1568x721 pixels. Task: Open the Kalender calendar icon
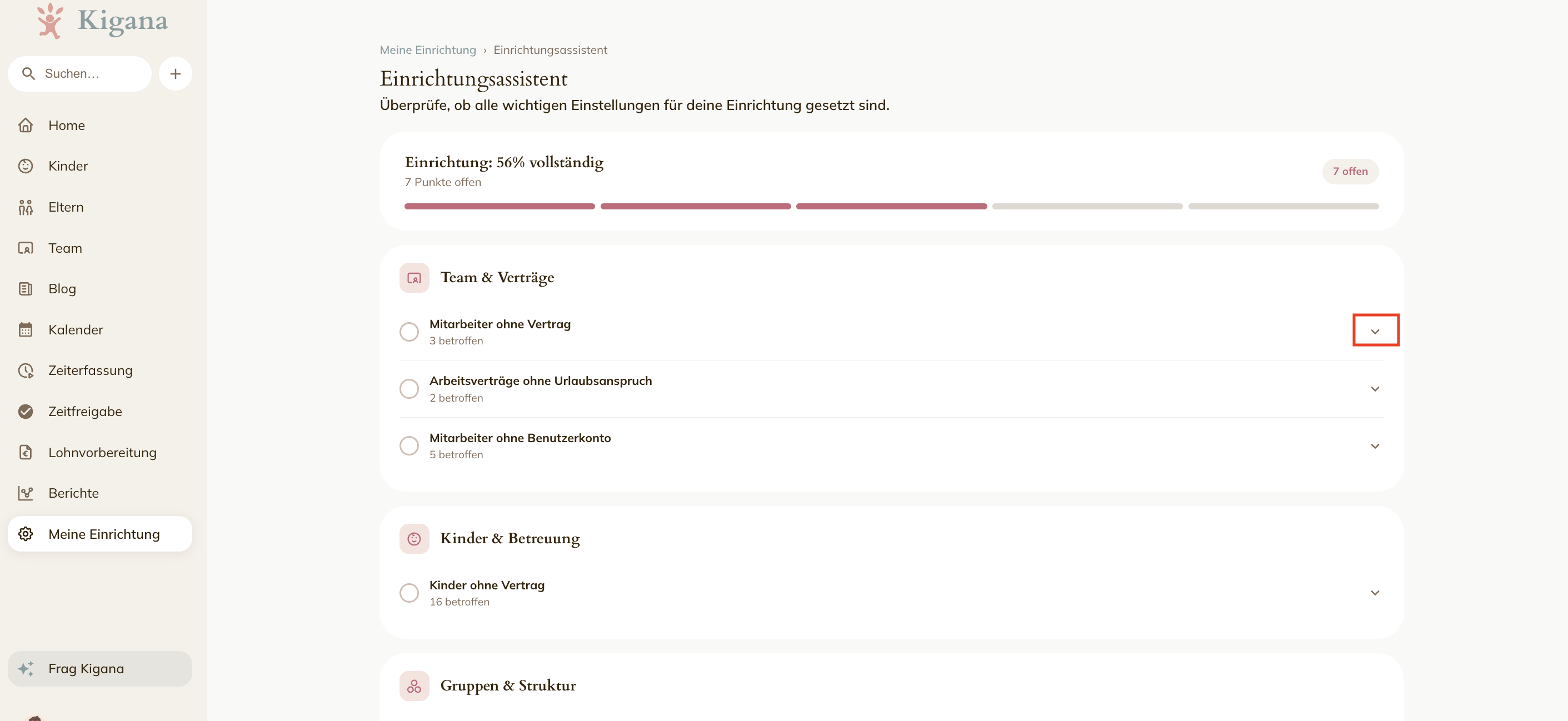pos(26,330)
